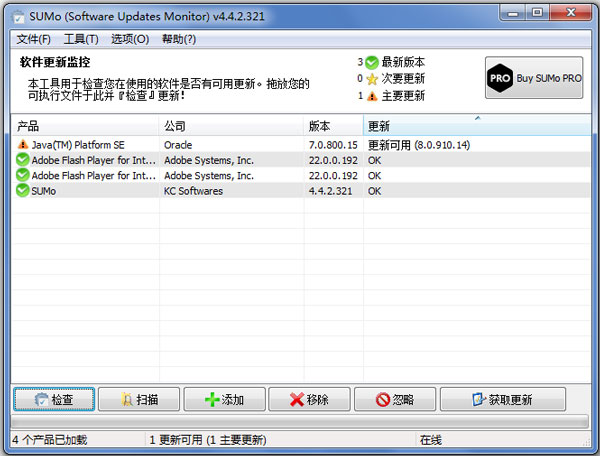Click the SUMo title bar app icon
This screenshot has width=600, height=456.
click(x=18, y=17)
